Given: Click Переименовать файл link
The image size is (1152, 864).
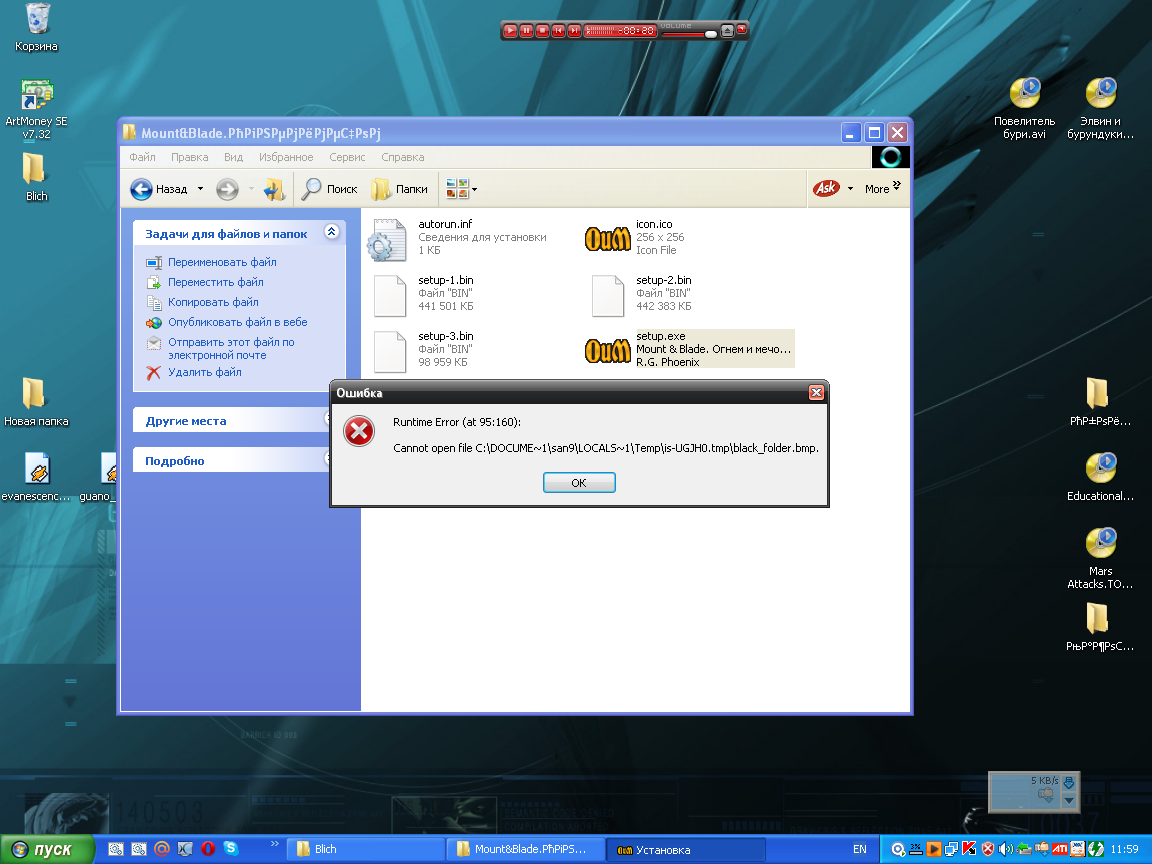Looking at the screenshot, I should coord(222,262).
